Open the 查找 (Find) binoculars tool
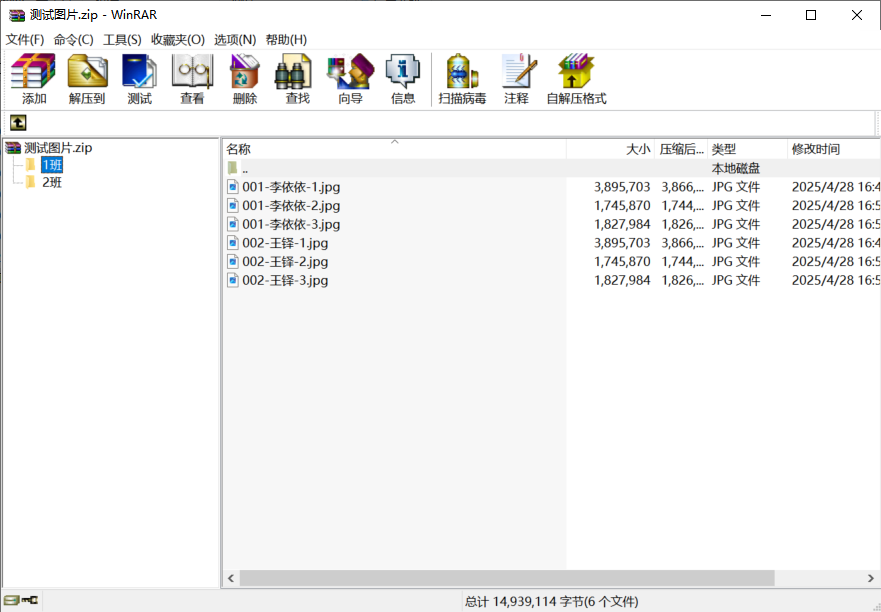The width and height of the screenshot is (881, 612). [x=297, y=79]
